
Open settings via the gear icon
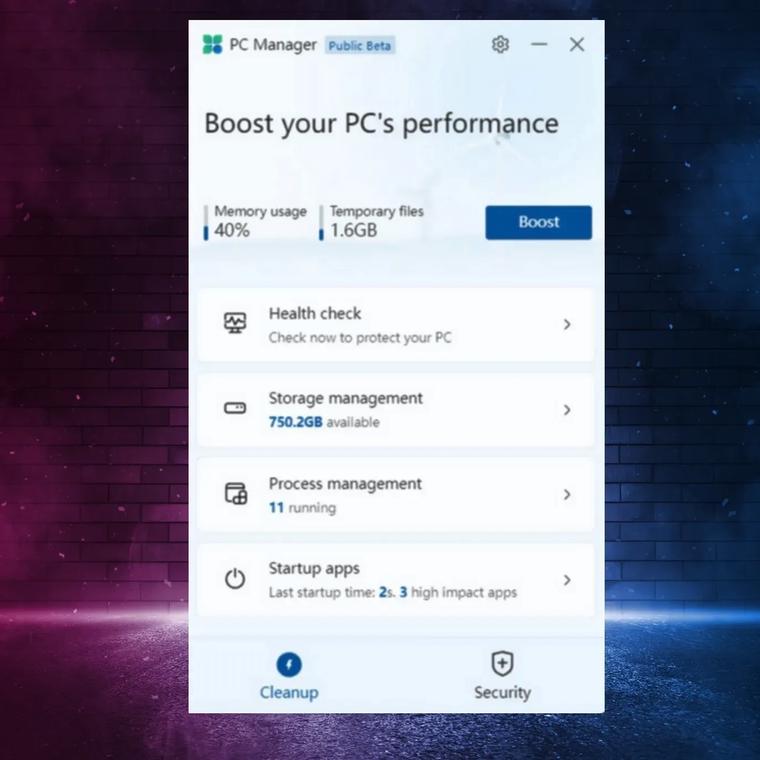point(500,45)
